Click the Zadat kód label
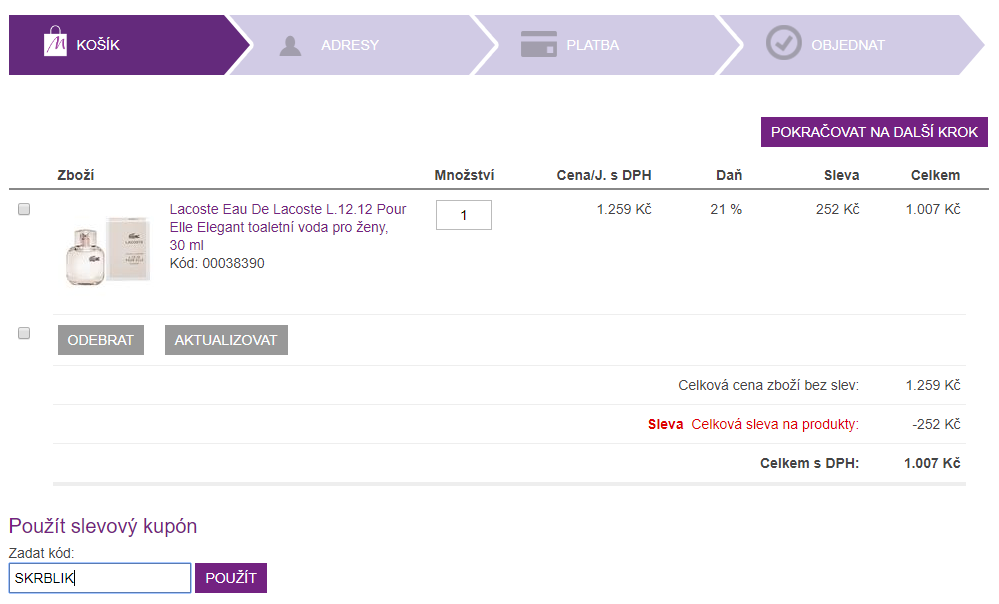 pos(41,553)
